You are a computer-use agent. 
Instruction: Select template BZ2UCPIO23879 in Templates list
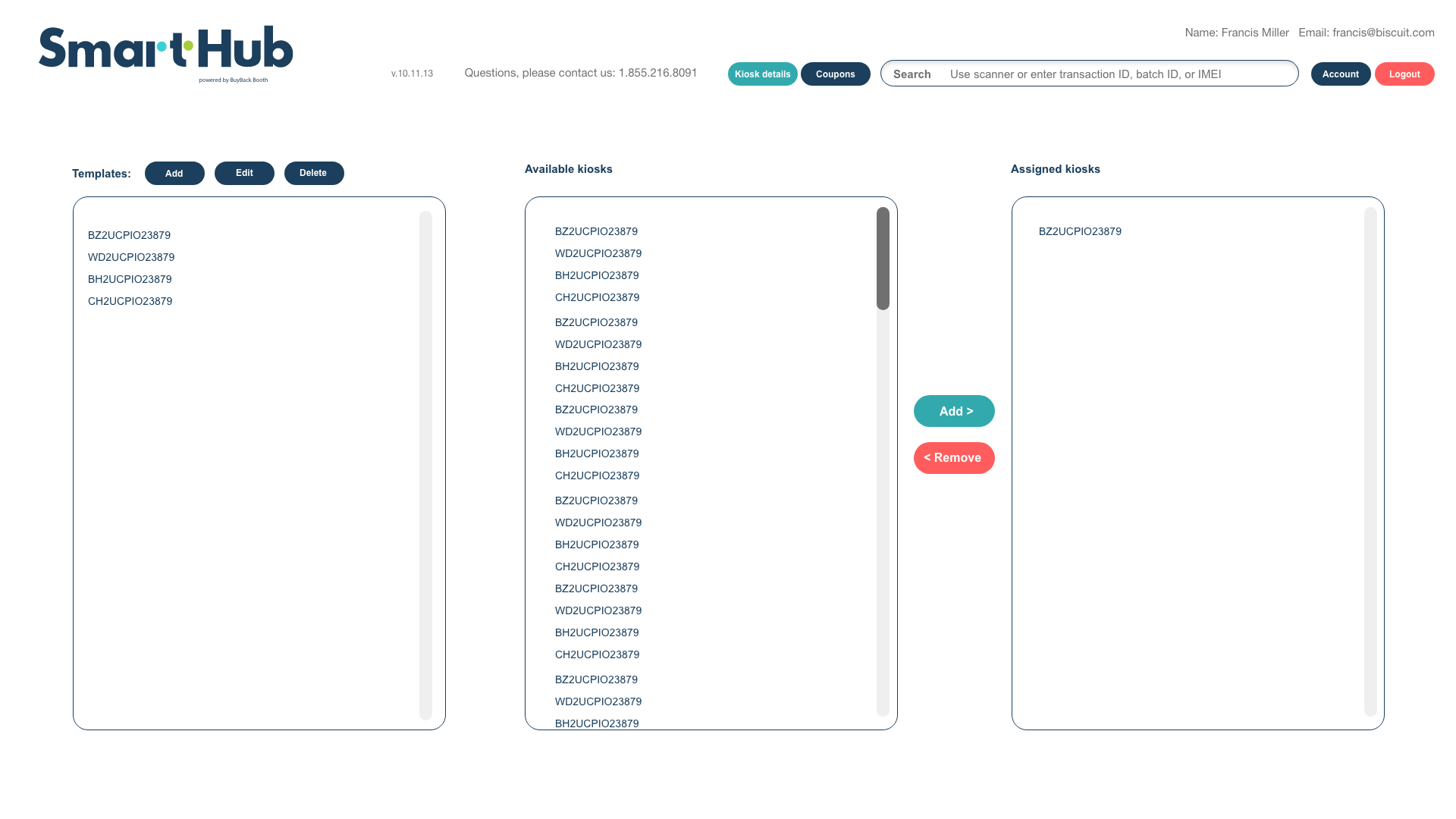(x=129, y=235)
